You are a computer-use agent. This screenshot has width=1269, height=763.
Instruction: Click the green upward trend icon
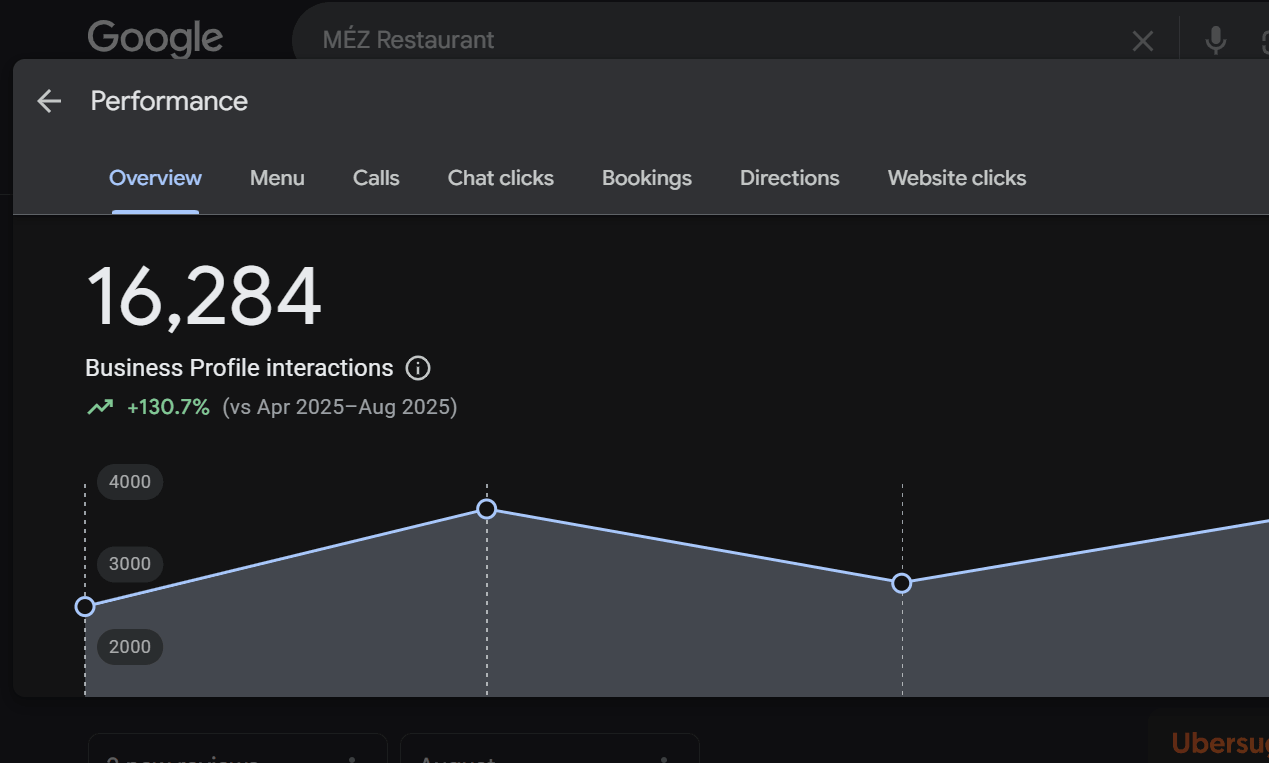(100, 407)
